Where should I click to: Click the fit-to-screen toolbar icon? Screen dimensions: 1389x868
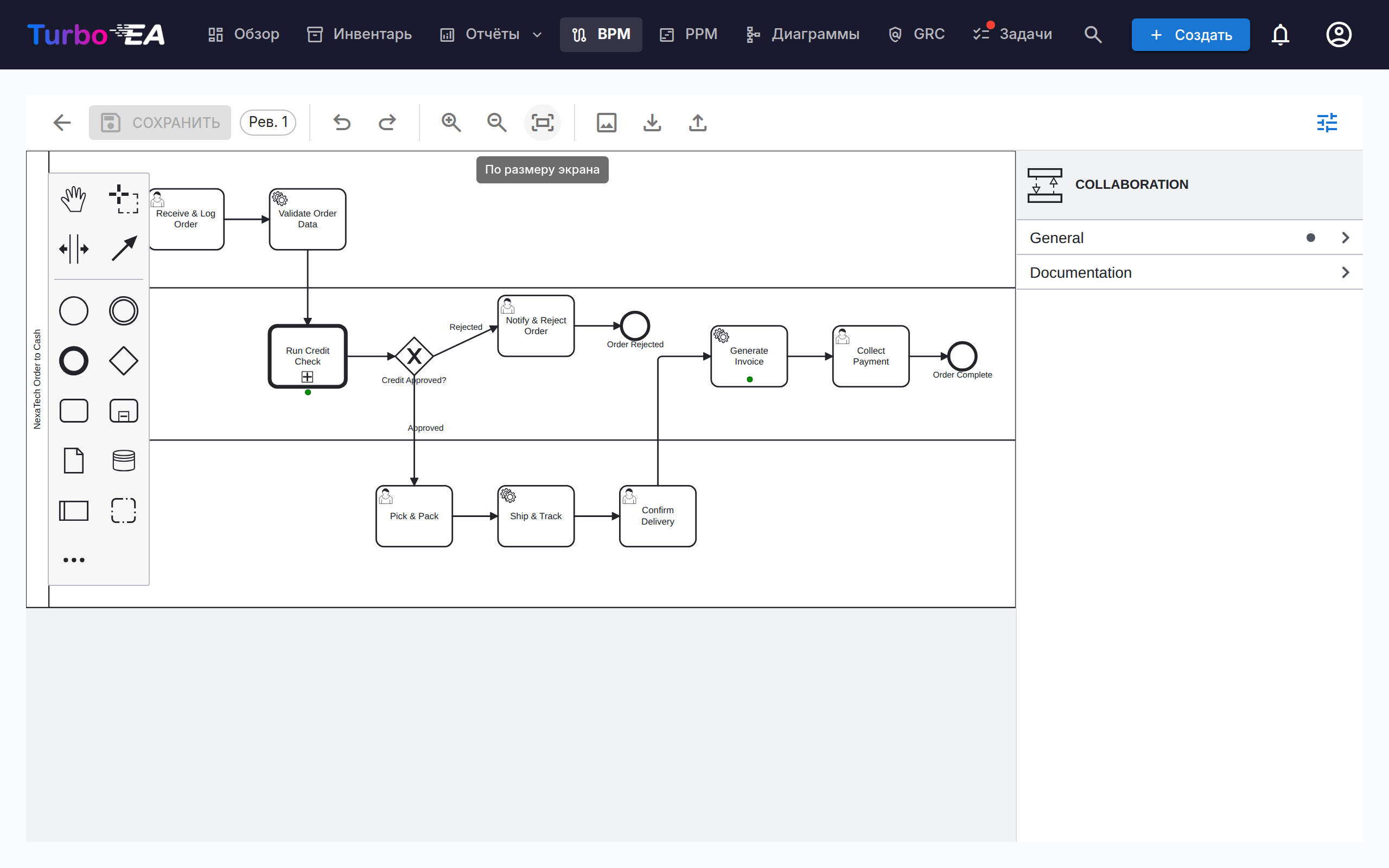point(543,122)
